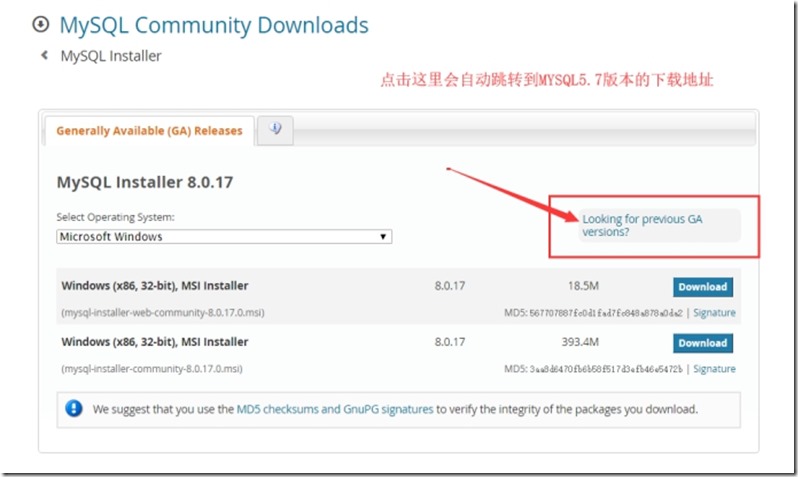Open Signature link for 393.4M installer
The width and height of the screenshot is (798, 477).
pyautogui.click(x=714, y=369)
